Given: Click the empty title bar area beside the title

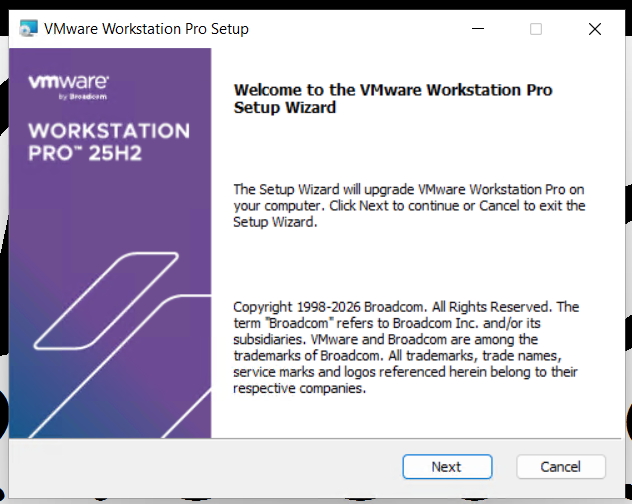Looking at the screenshot, I should tap(350, 29).
